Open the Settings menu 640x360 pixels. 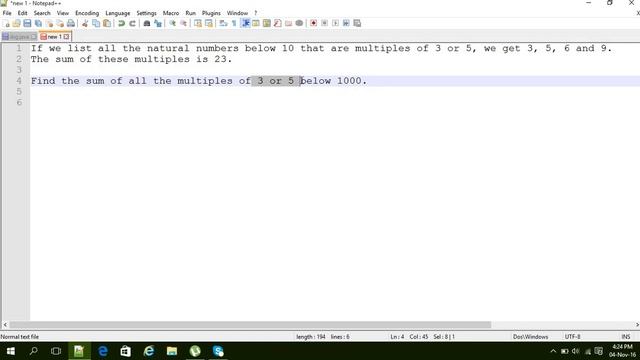147,13
